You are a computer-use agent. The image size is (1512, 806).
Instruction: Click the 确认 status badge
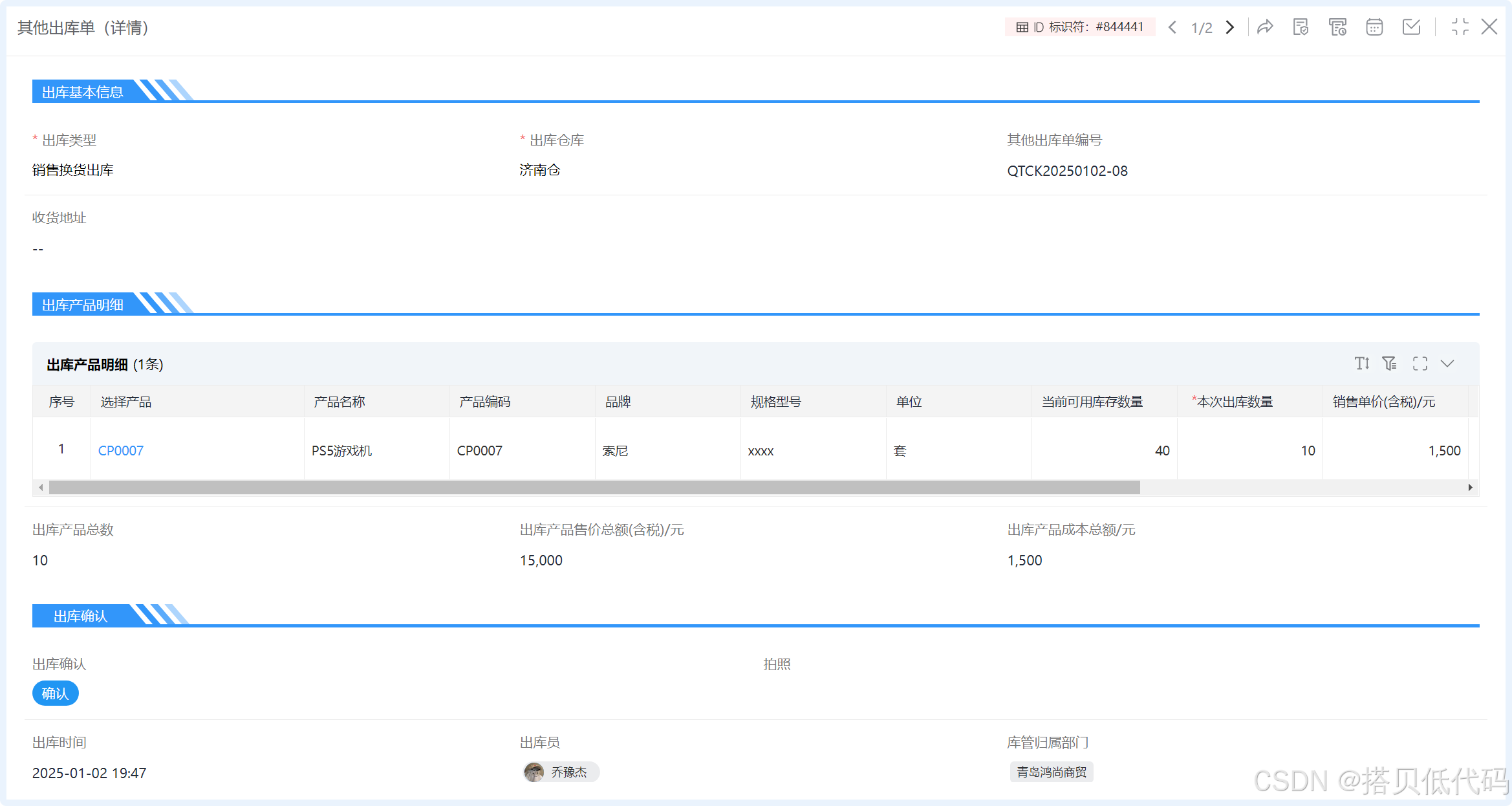coord(56,693)
